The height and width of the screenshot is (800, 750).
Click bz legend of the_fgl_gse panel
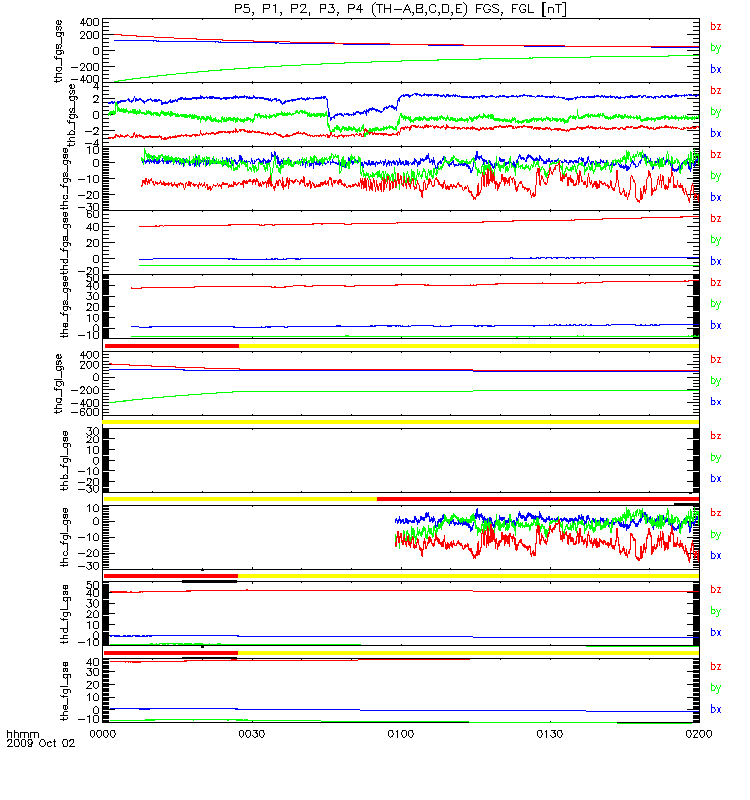[716, 667]
